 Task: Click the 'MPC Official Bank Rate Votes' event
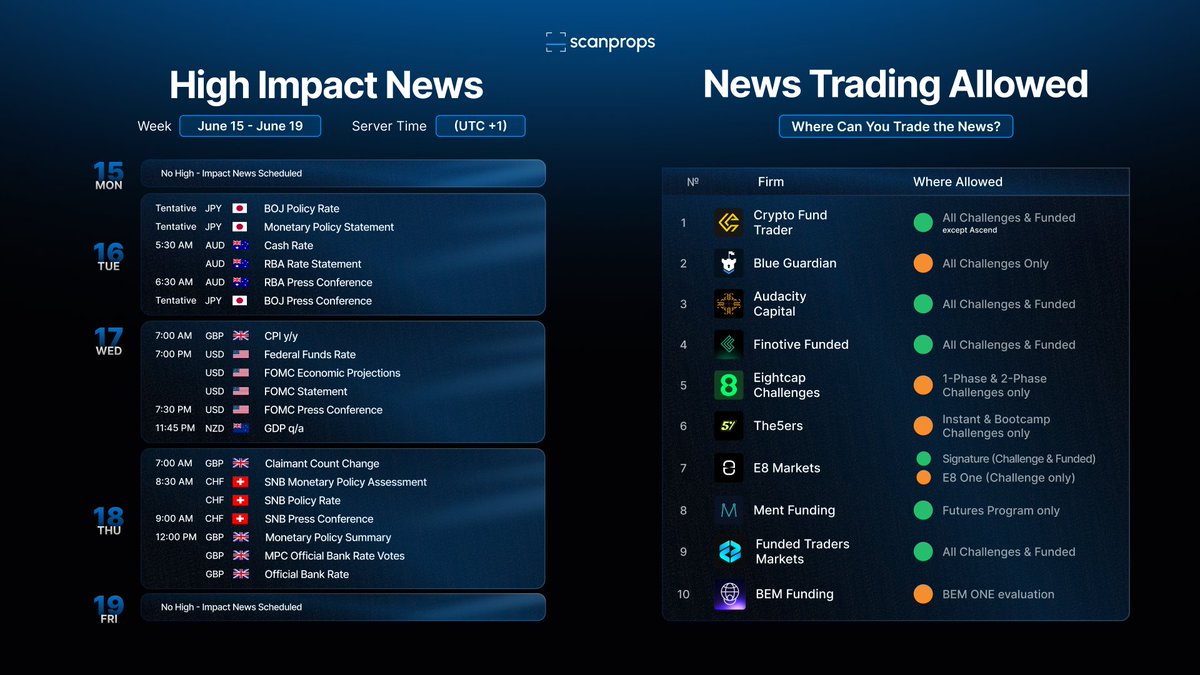(x=335, y=556)
